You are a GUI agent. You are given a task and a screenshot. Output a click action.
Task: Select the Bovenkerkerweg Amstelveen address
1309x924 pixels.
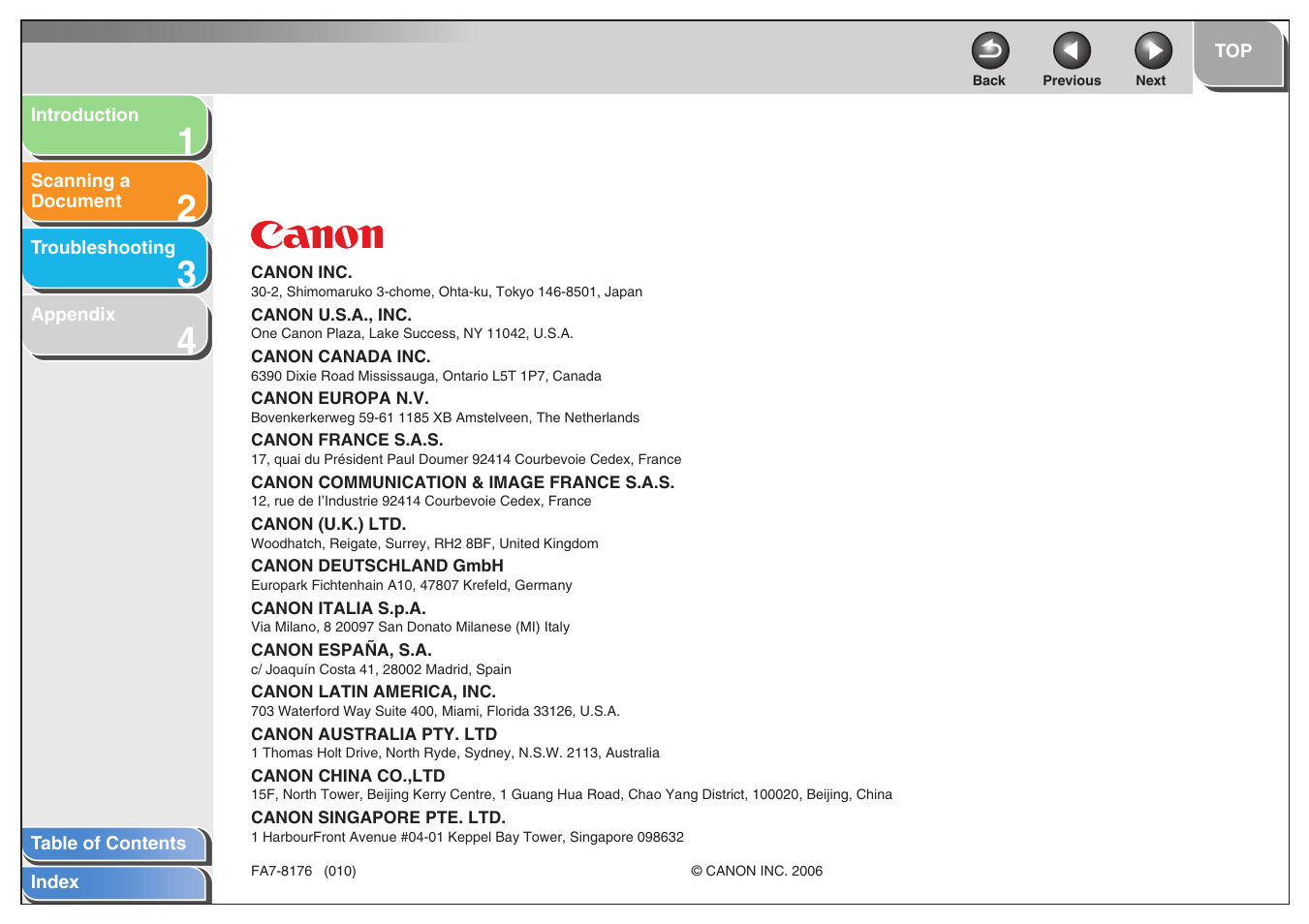click(x=445, y=417)
